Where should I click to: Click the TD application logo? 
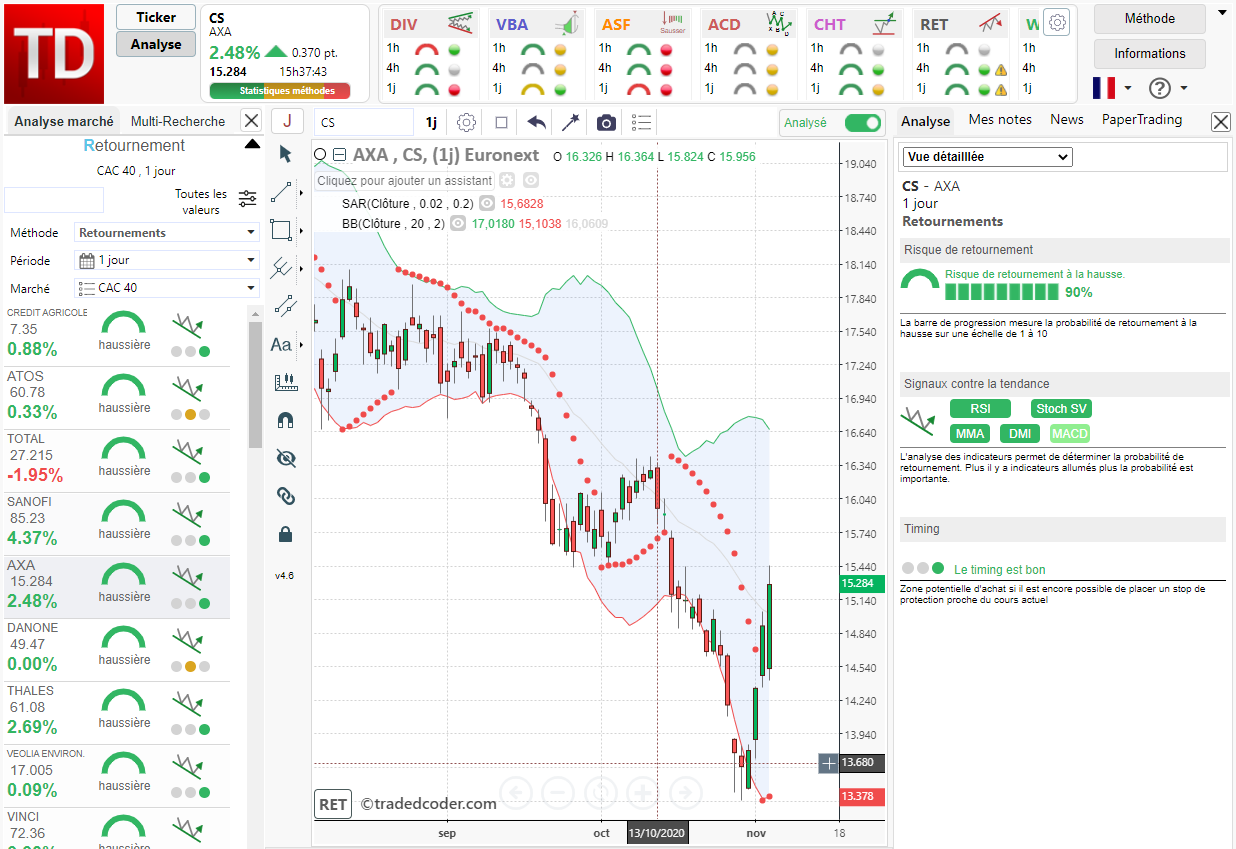pos(53,53)
